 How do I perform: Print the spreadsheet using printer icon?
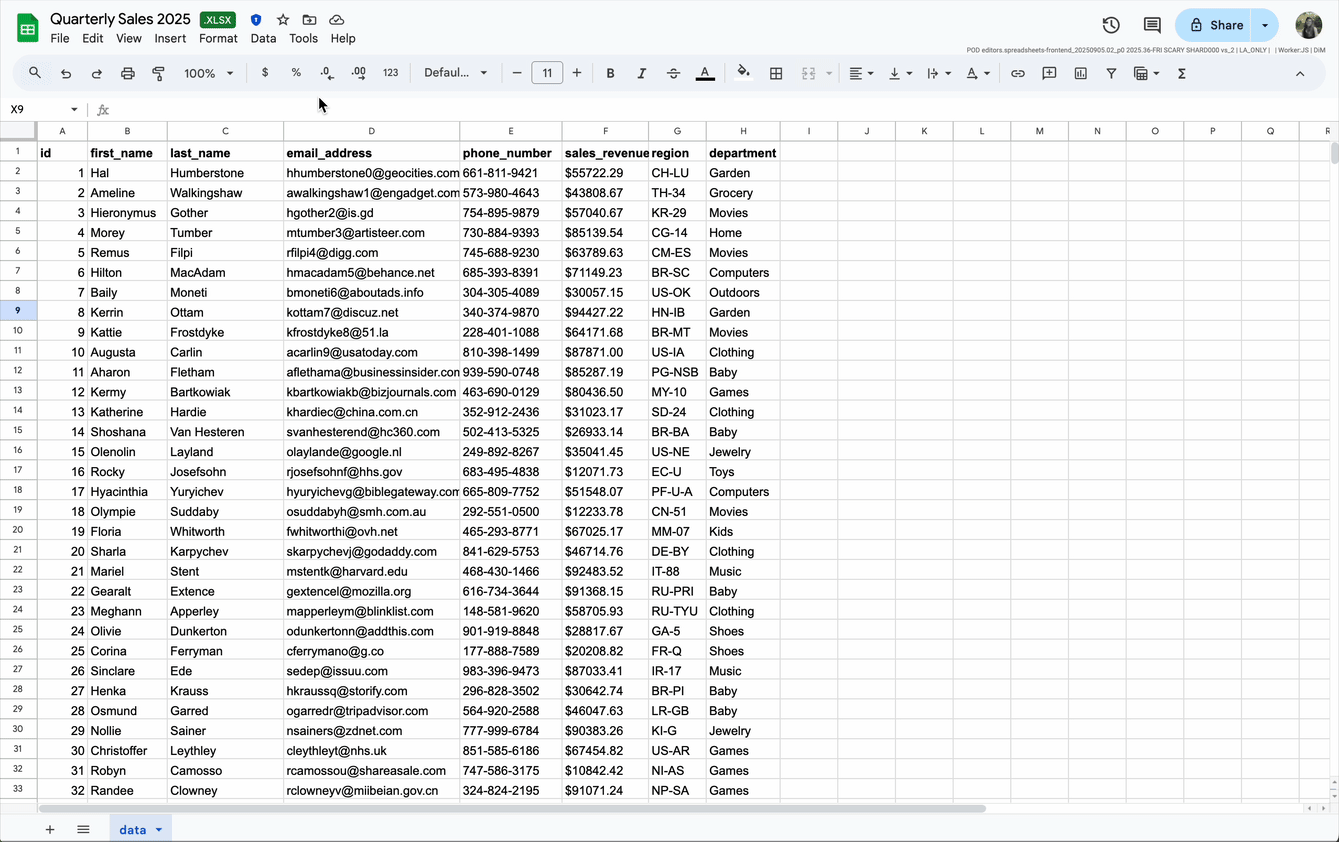pos(127,73)
